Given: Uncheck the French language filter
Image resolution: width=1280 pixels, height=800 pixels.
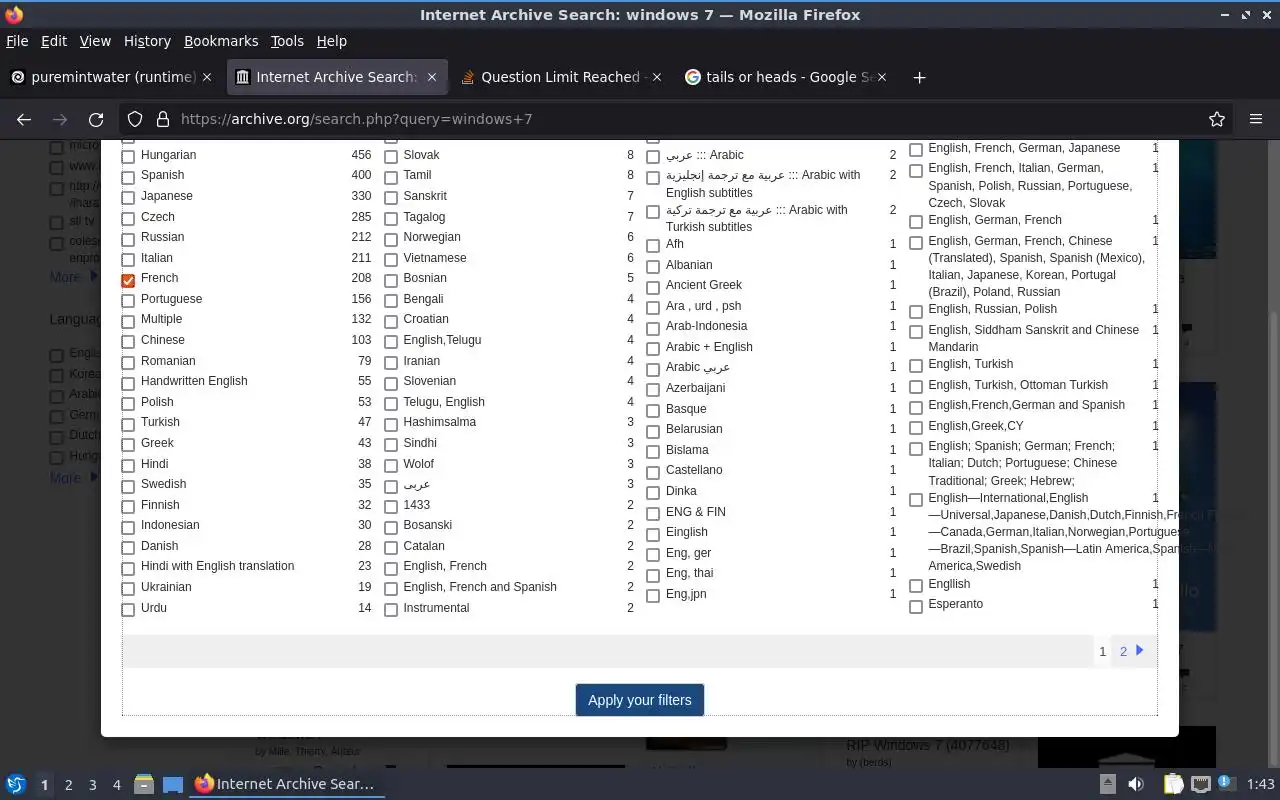Looking at the screenshot, I should [128, 280].
